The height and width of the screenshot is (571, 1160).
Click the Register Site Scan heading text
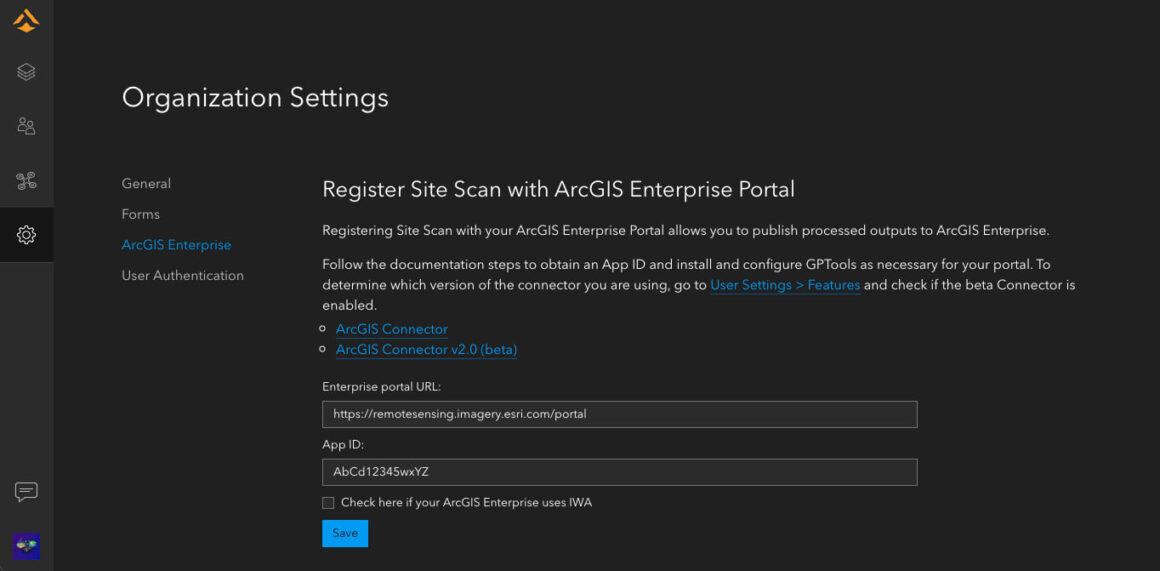point(559,190)
